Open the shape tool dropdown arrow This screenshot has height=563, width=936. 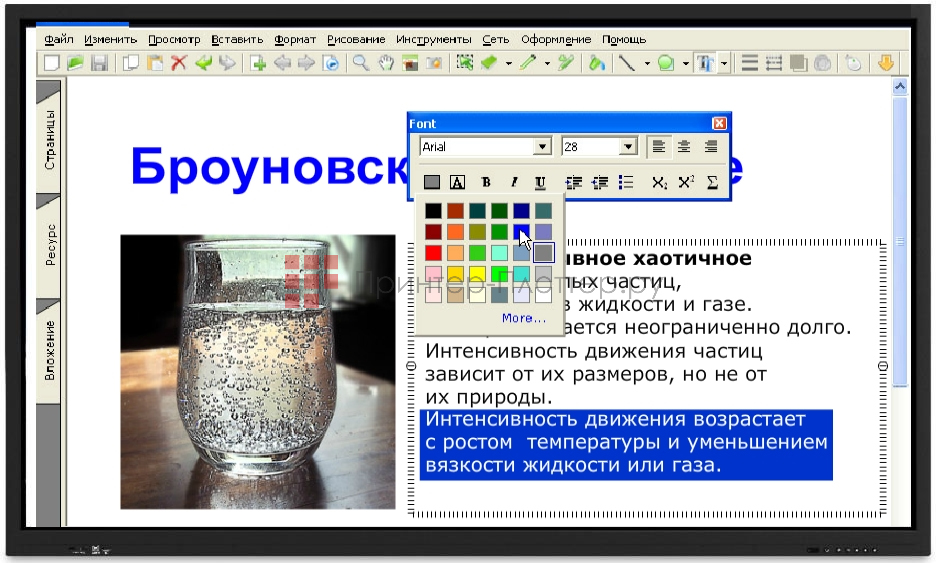click(686, 63)
